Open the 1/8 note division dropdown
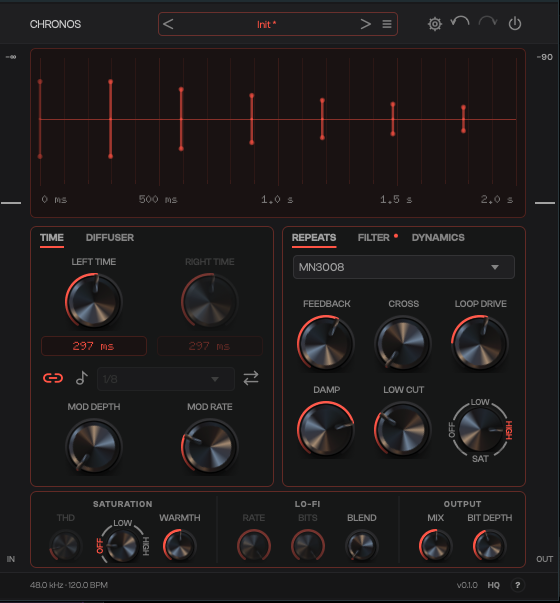Screen dimensions: 560x603 point(166,379)
